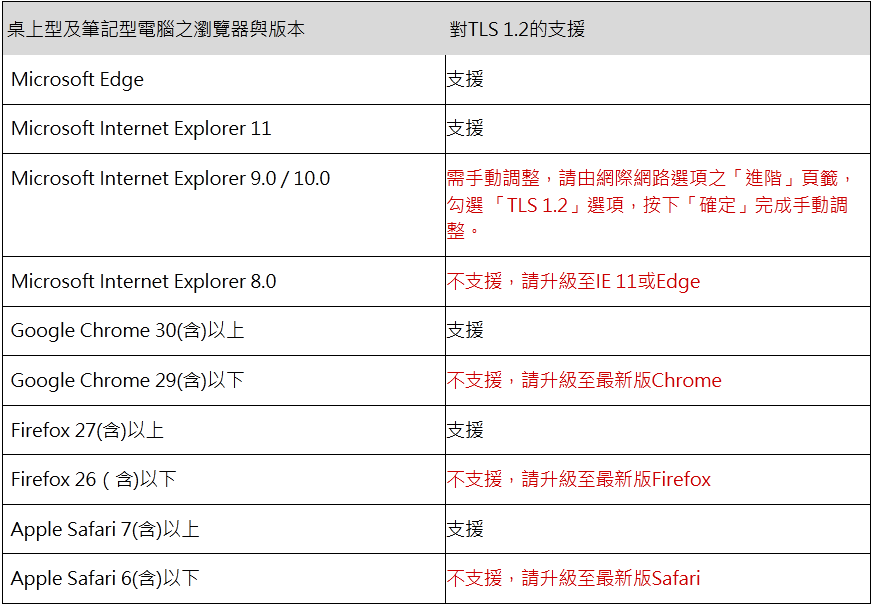Click '支援' in the Chrome 30 row

tap(465, 330)
